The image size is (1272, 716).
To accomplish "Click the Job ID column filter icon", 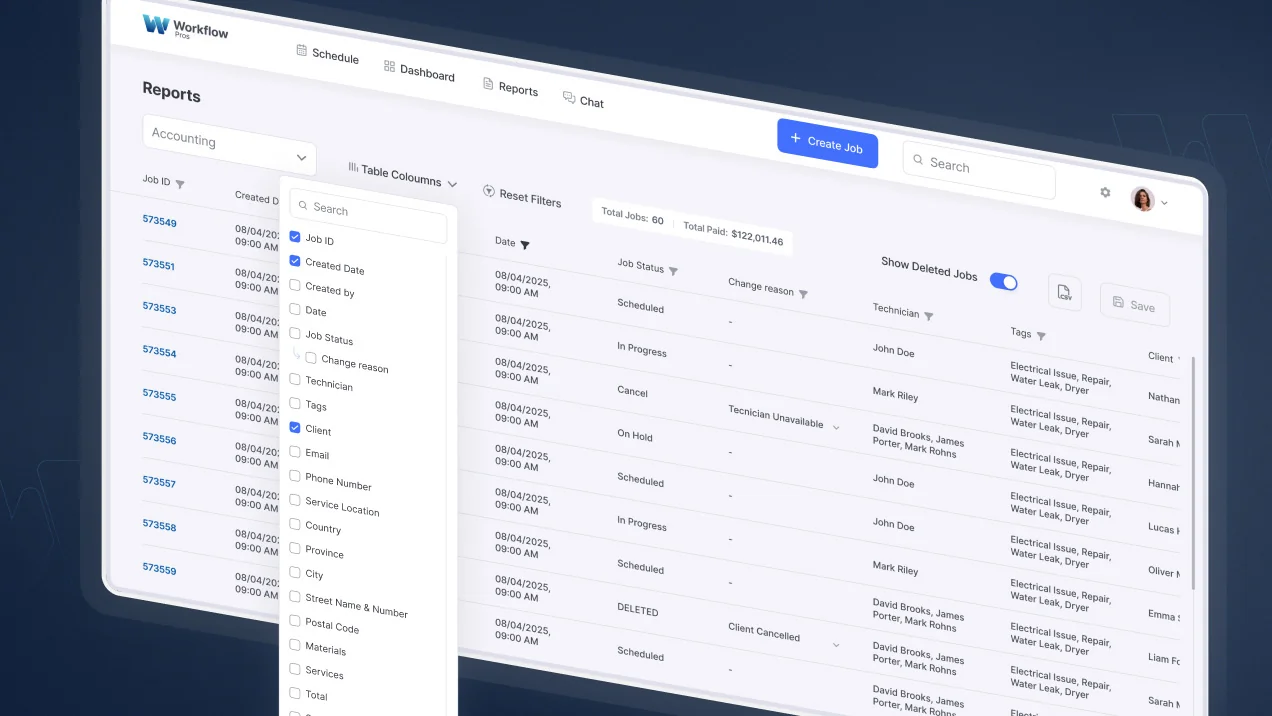I will pyautogui.click(x=180, y=184).
